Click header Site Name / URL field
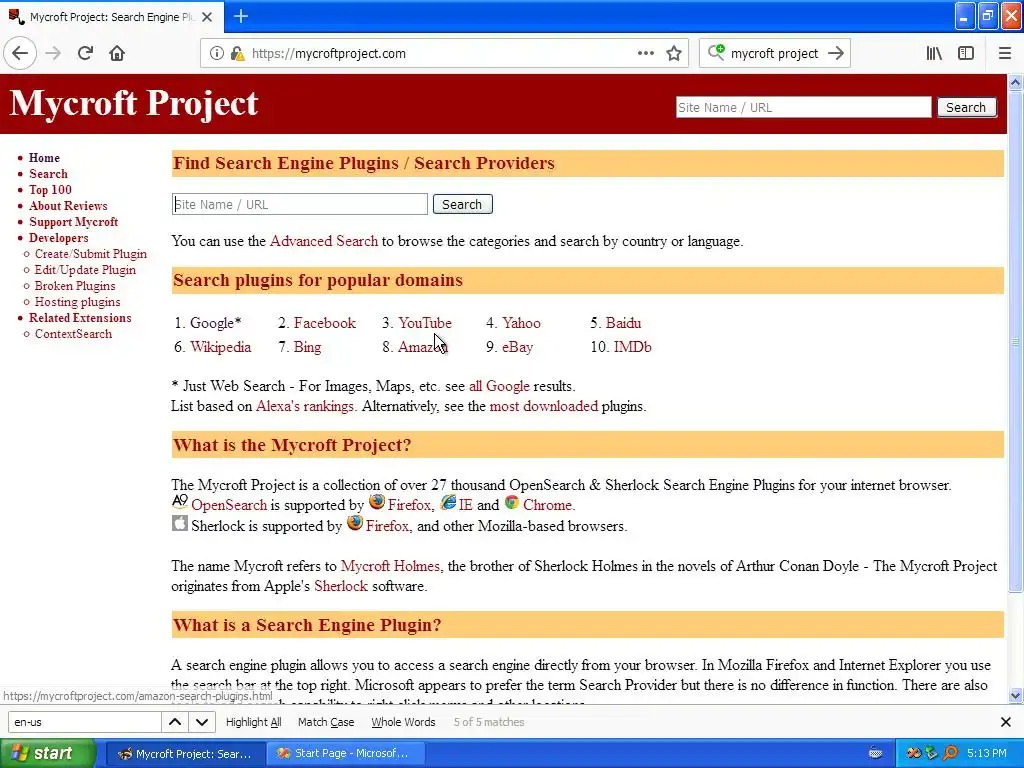 pyautogui.click(x=803, y=107)
